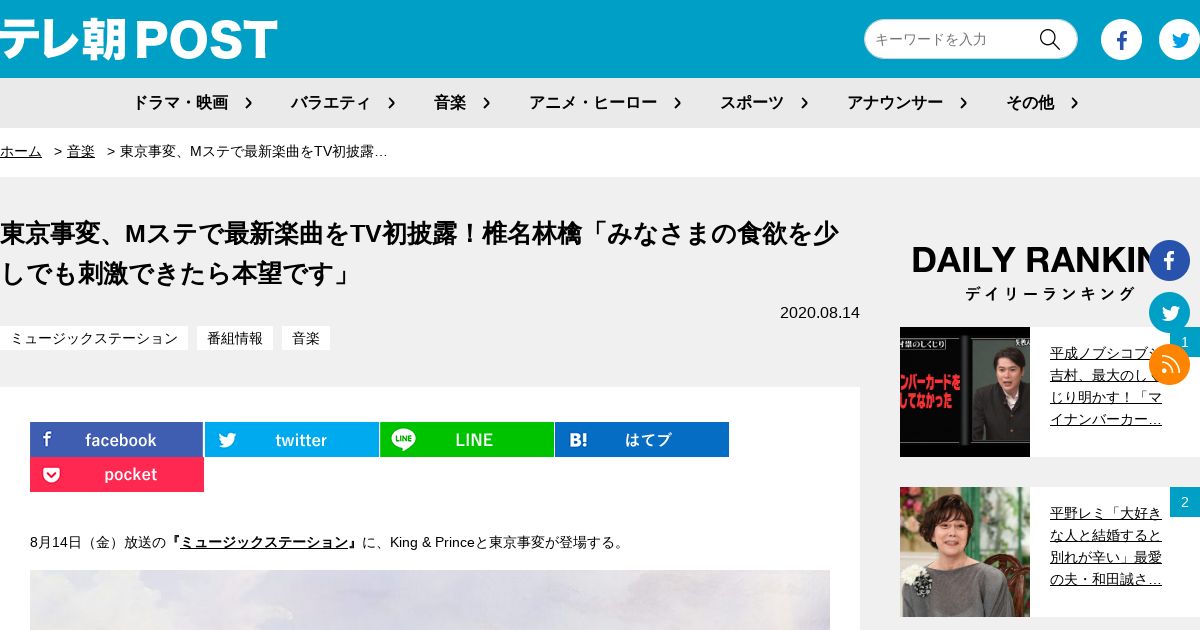
Task: Click the floating Twitter share circle
Action: click(x=1169, y=313)
